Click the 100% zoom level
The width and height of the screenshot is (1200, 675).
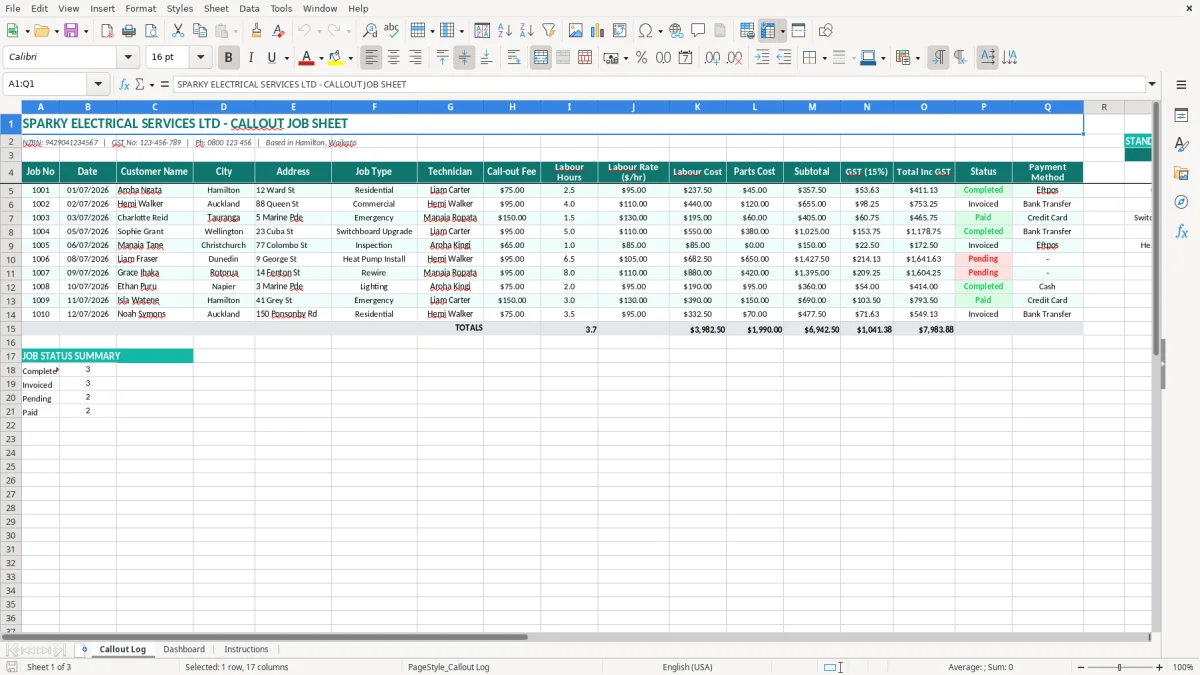(1182, 667)
